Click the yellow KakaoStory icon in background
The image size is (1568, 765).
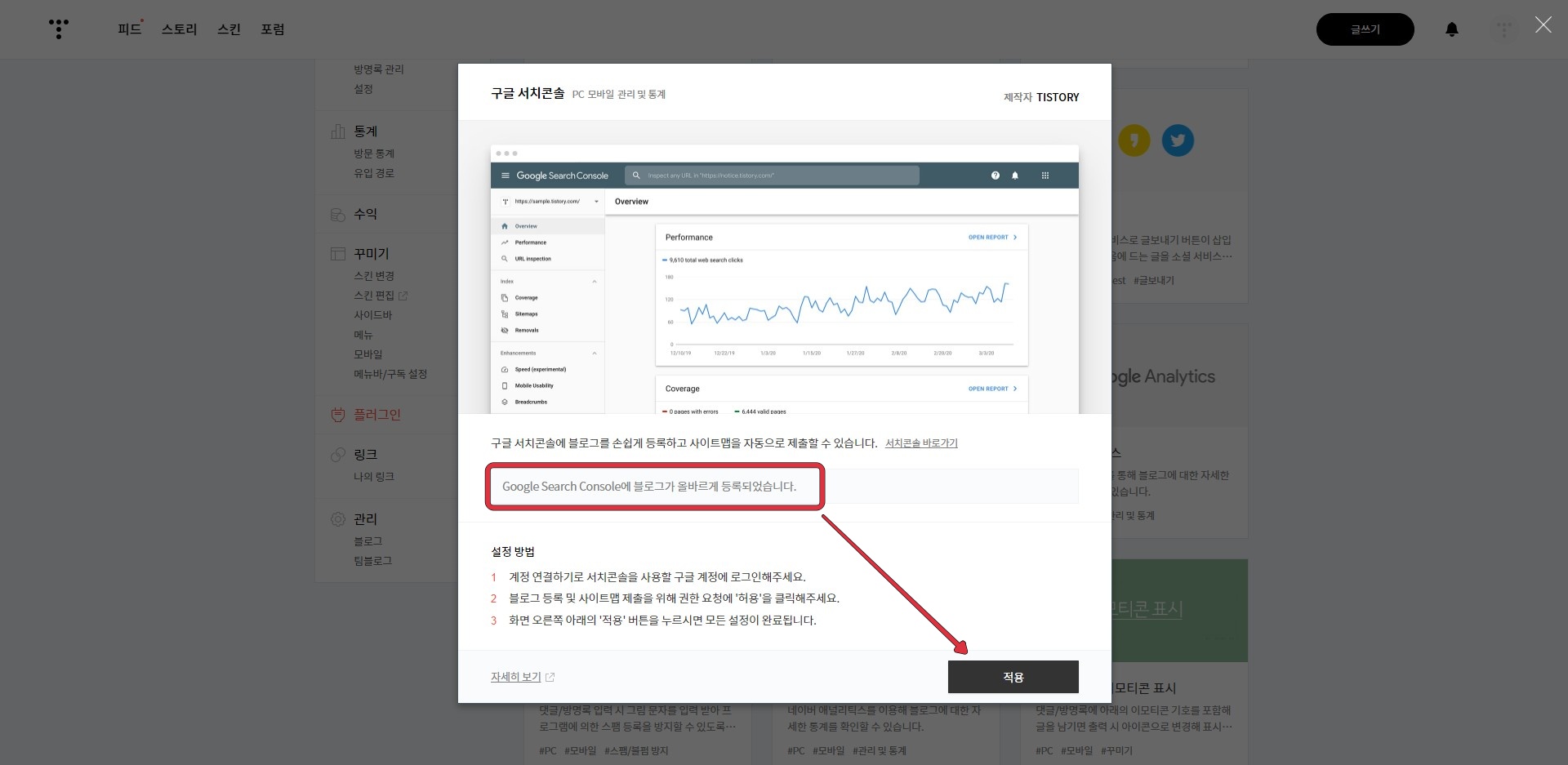click(x=1134, y=140)
